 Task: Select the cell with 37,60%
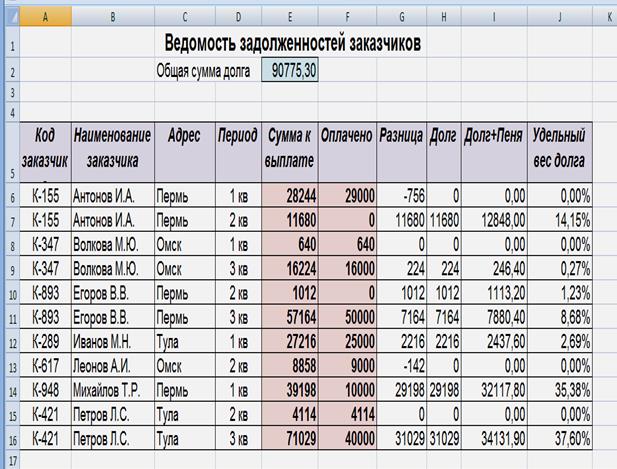pyautogui.click(x=560, y=438)
